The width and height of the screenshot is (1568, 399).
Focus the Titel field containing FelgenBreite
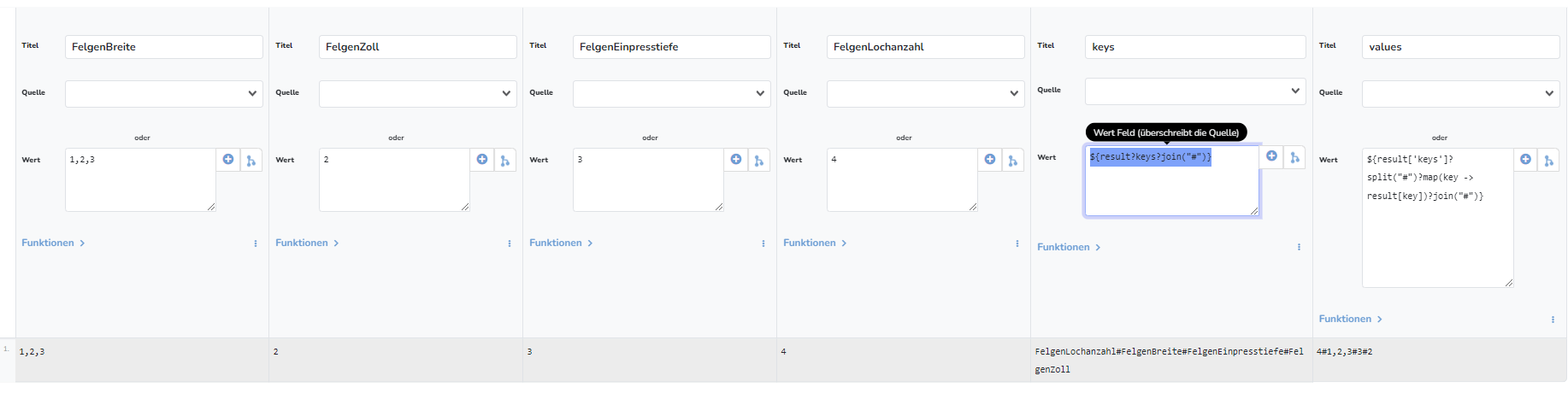point(164,47)
